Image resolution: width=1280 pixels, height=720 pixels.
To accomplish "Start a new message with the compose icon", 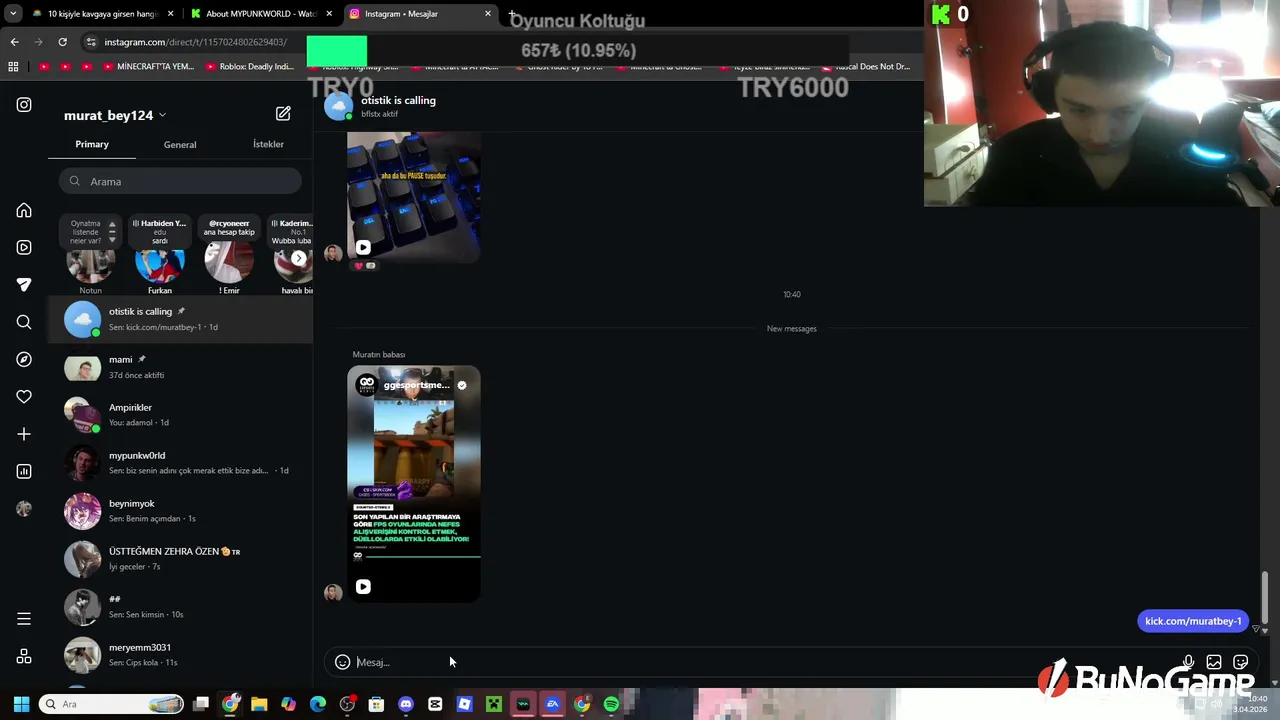I will click(283, 114).
